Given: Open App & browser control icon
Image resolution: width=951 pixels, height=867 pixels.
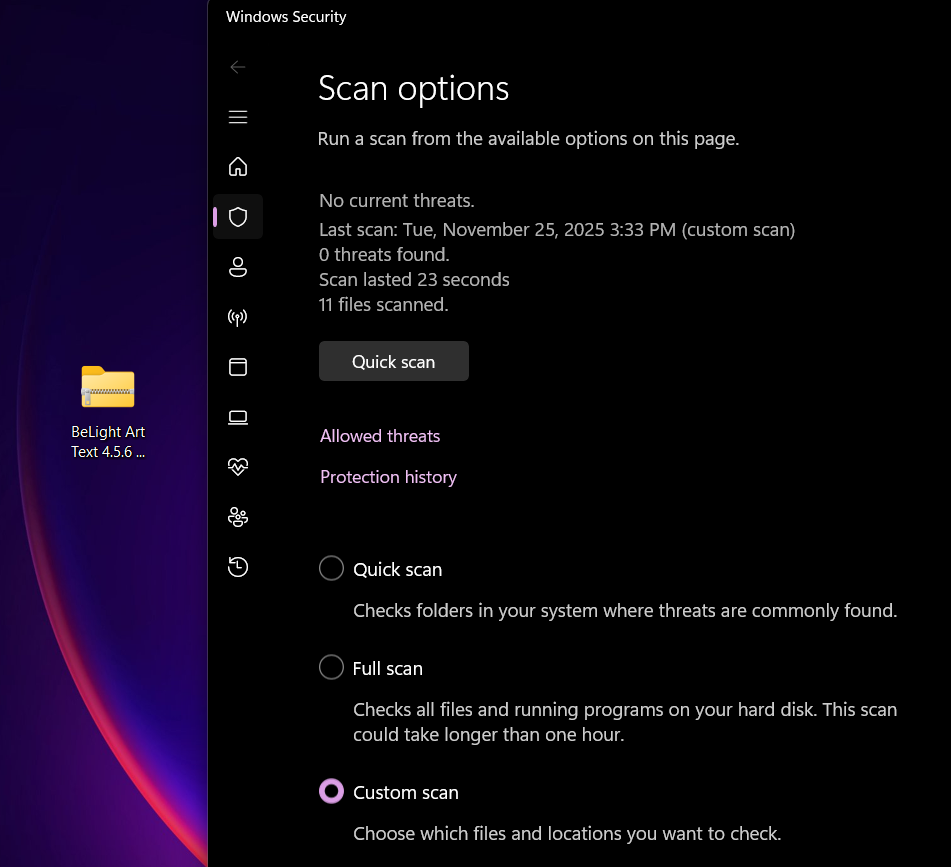Looking at the screenshot, I should (x=238, y=367).
